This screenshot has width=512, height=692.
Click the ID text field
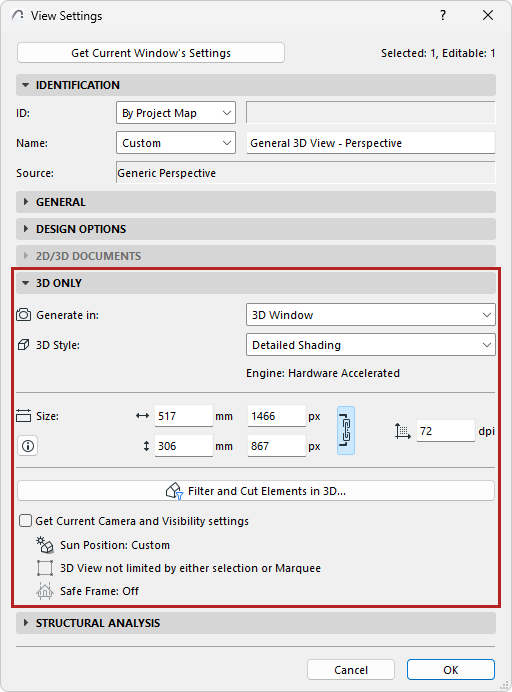tap(371, 113)
